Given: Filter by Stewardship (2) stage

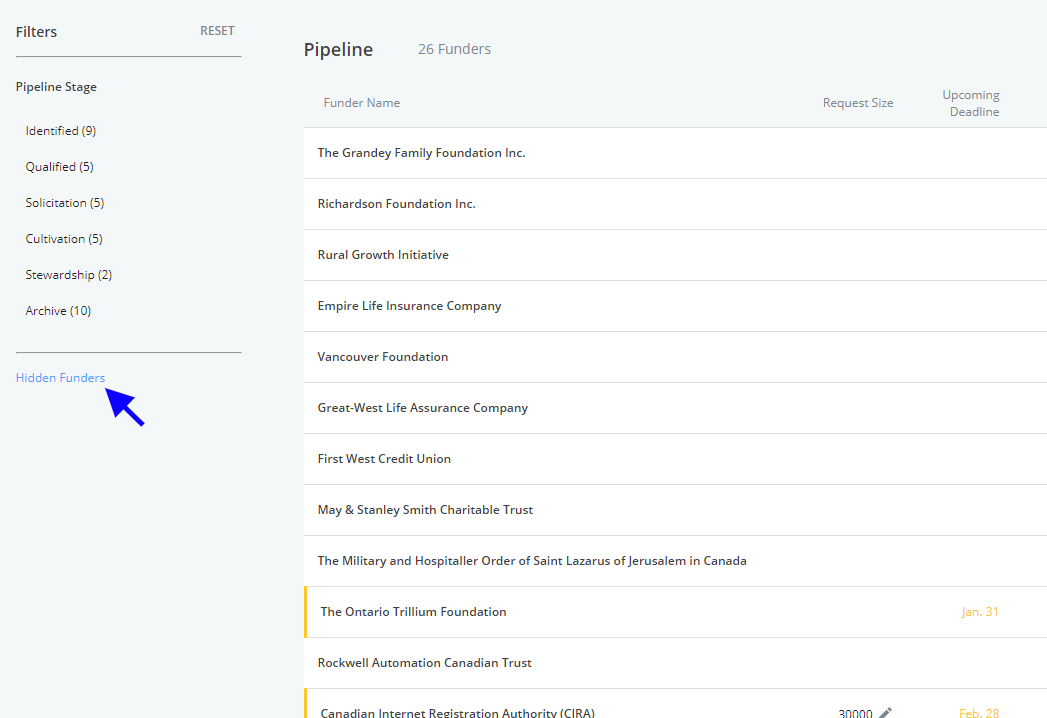Looking at the screenshot, I should click(x=69, y=275).
